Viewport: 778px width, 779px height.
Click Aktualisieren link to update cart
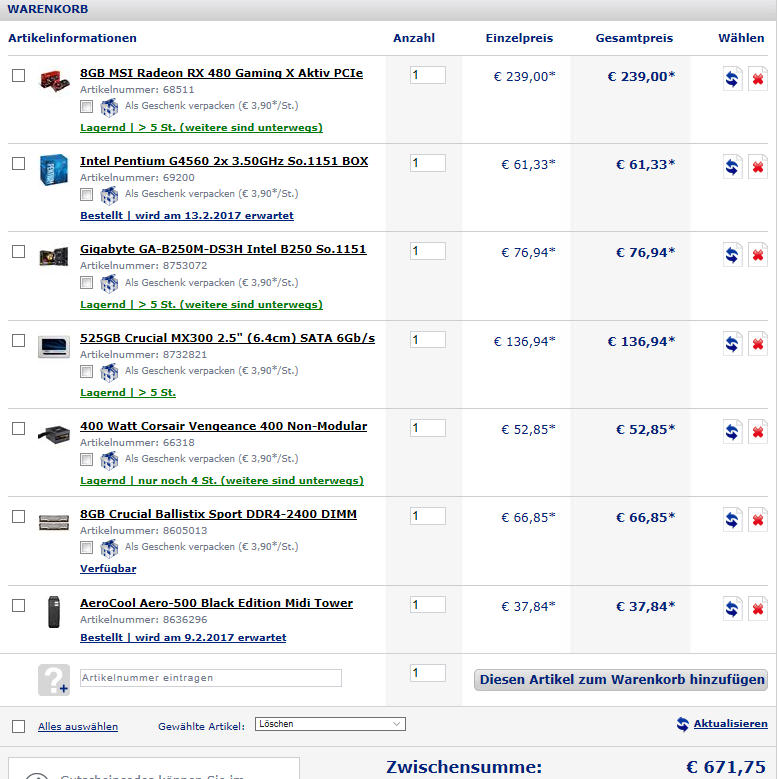(x=730, y=723)
